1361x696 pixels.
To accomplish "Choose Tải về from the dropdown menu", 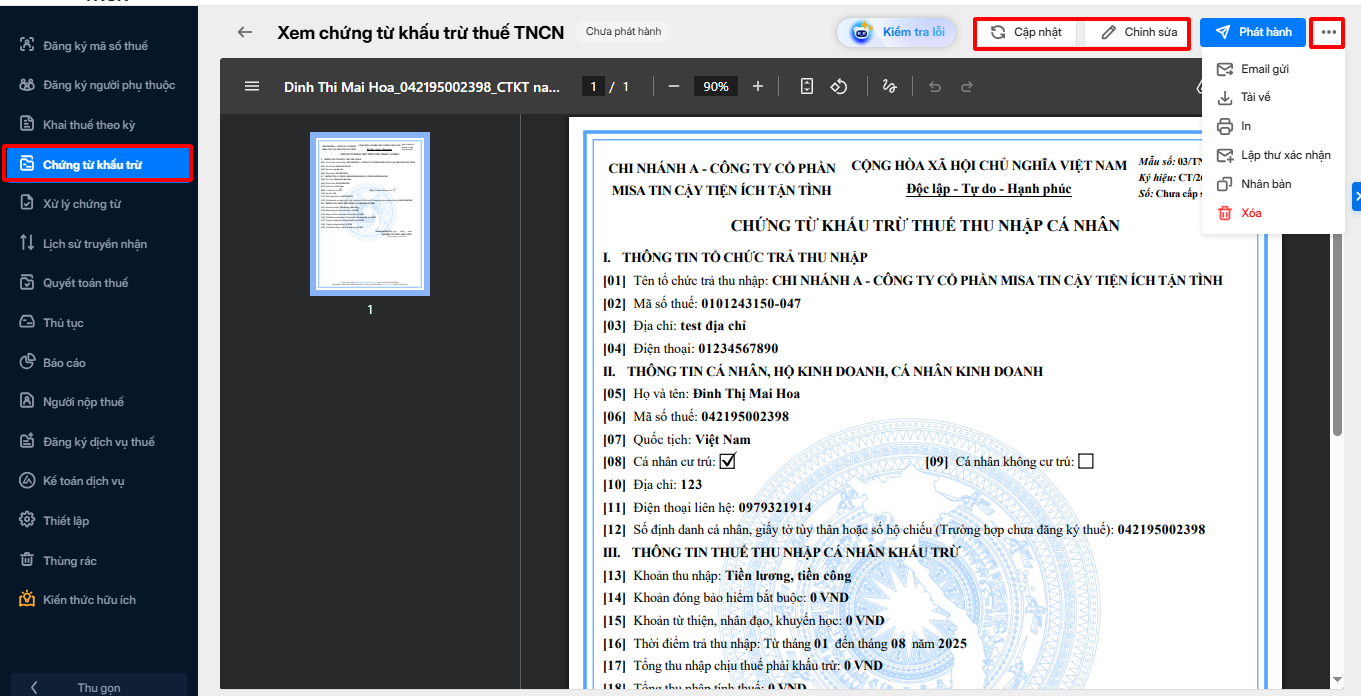I will pos(1255,98).
